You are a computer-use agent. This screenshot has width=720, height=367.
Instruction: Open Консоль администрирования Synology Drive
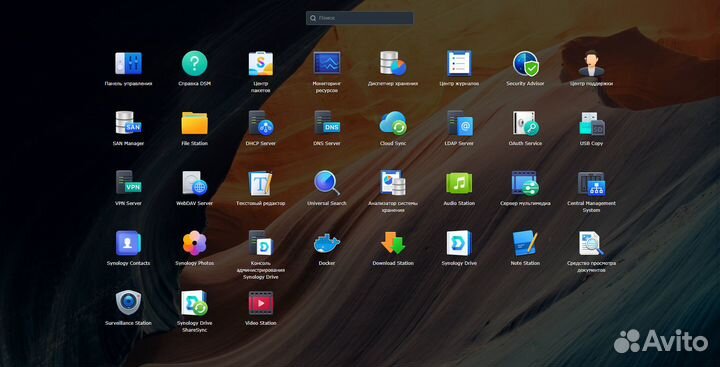click(x=260, y=243)
